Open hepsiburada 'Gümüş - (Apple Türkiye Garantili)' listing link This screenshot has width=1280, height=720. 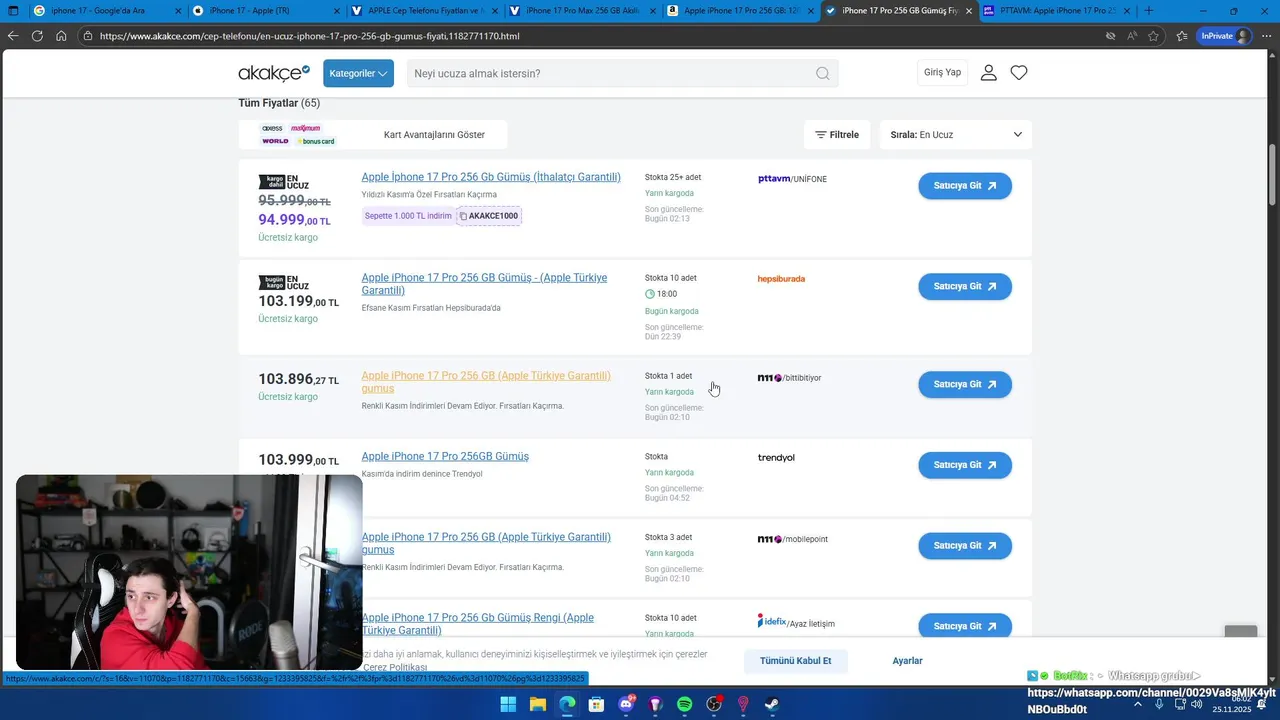click(484, 284)
